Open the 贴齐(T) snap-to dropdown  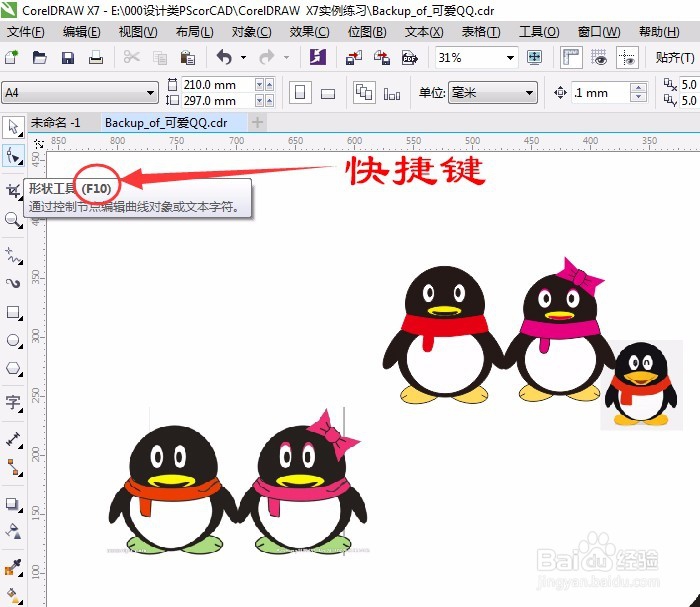(x=675, y=58)
